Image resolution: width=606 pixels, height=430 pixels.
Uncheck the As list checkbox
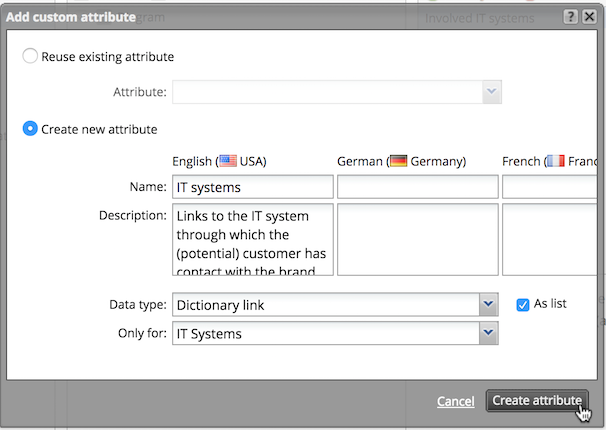coord(523,305)
